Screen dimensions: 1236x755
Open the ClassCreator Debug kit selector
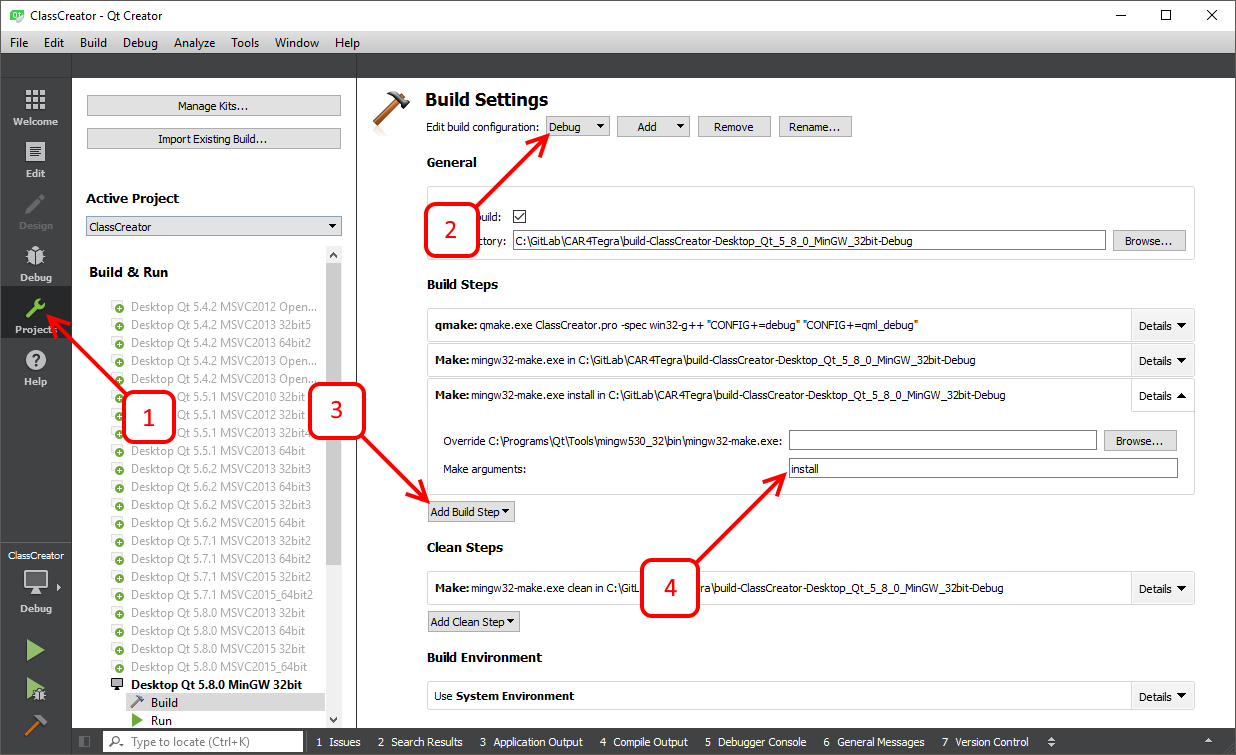tap(36, 584)
